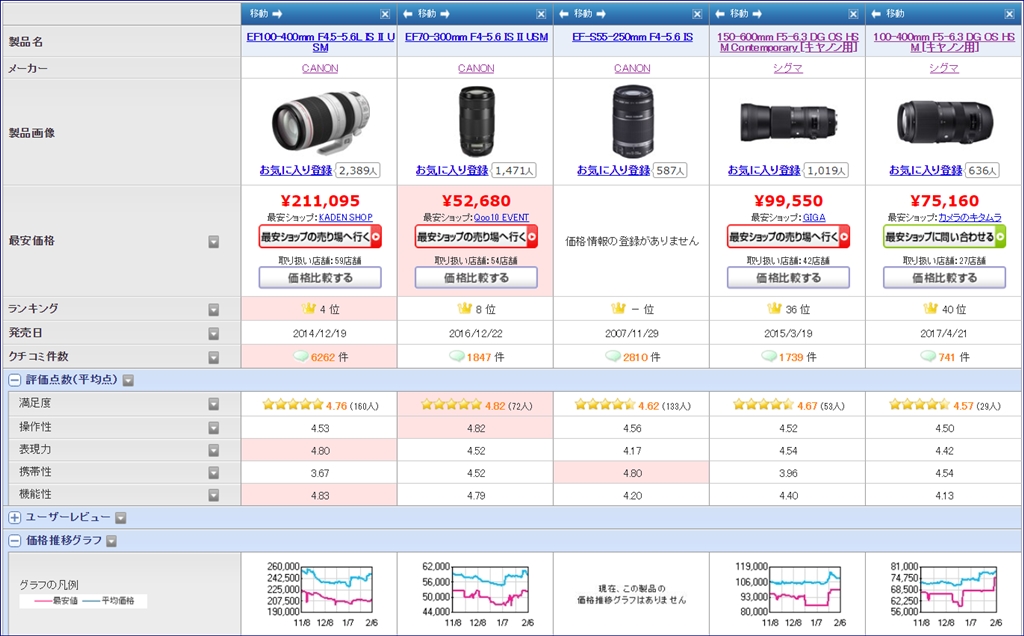The image size is (1024, 636).
Task: Click green 最安ショップに問い合わせる button
Action: point(944,237)
